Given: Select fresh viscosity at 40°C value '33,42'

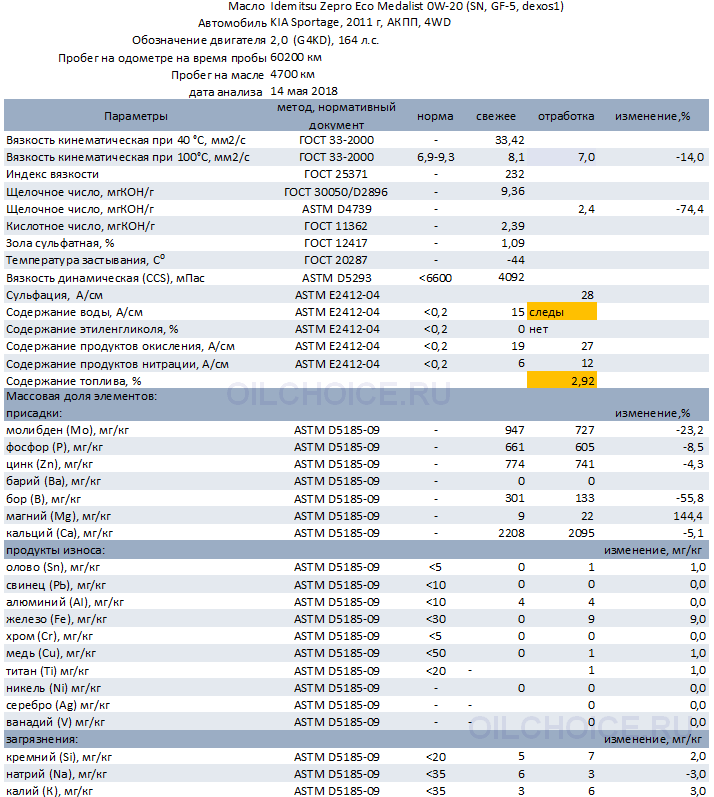Looking at the screenshot, I should point(510,140).
